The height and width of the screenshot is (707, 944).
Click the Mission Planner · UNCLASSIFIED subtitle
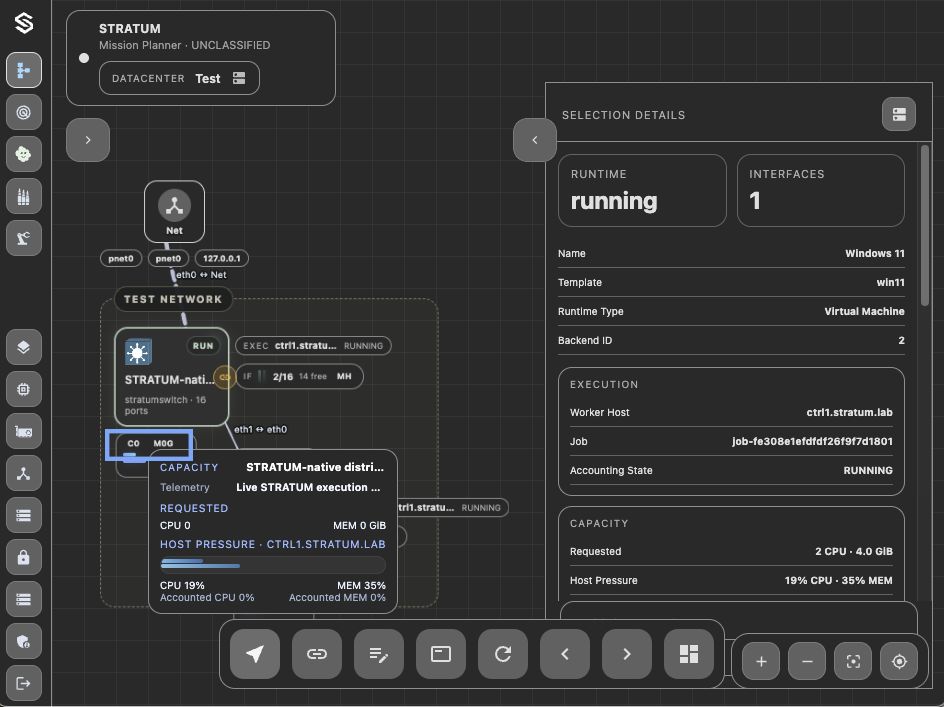point(185,45)
